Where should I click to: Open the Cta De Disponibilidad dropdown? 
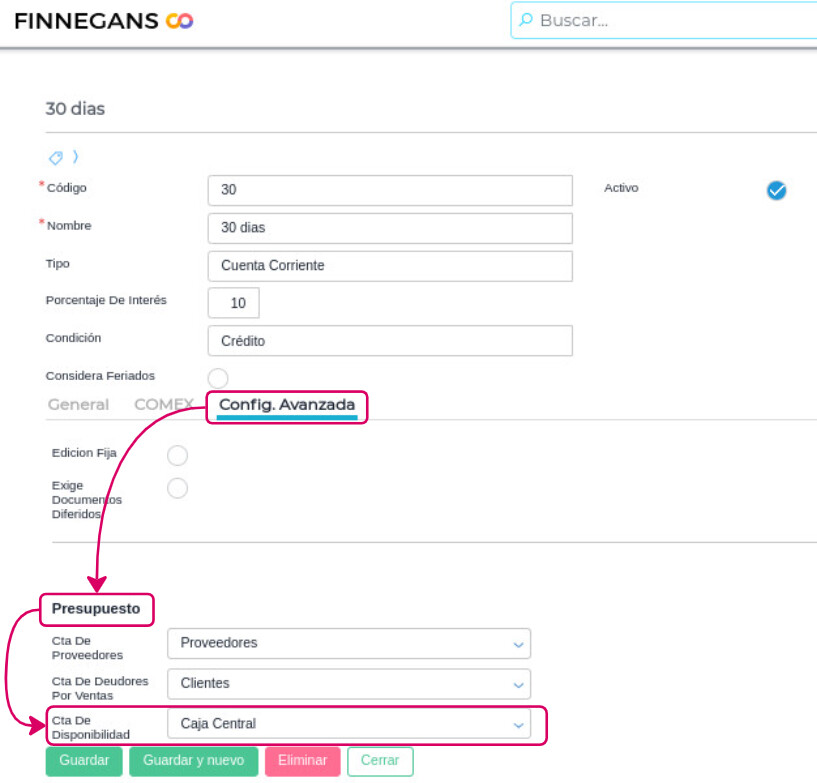349,724
